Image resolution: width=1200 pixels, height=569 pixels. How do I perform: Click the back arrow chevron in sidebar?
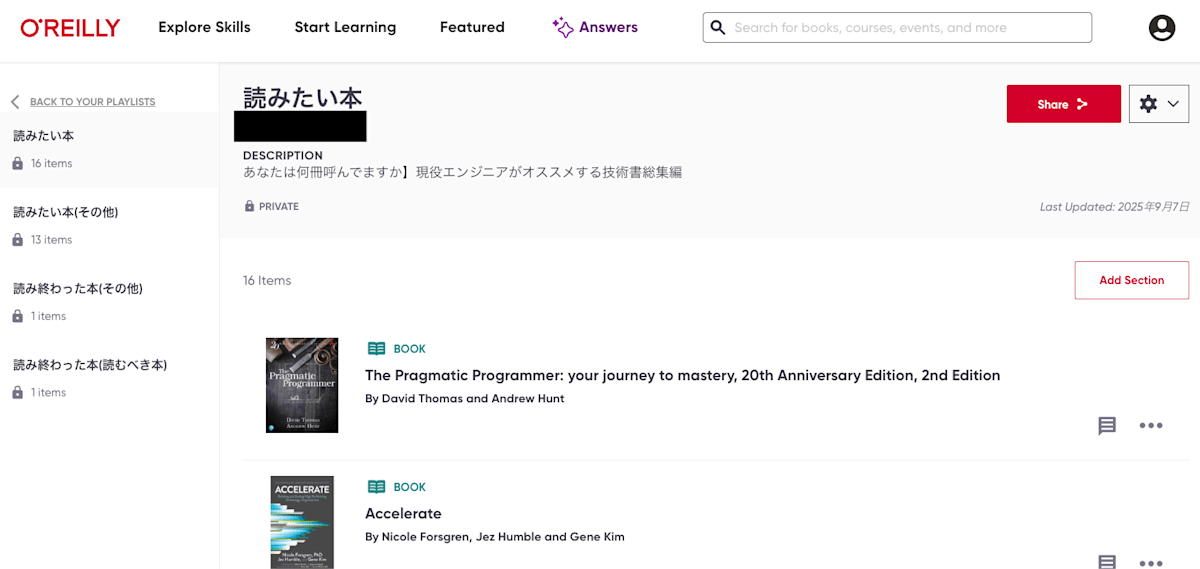point(15,102)
